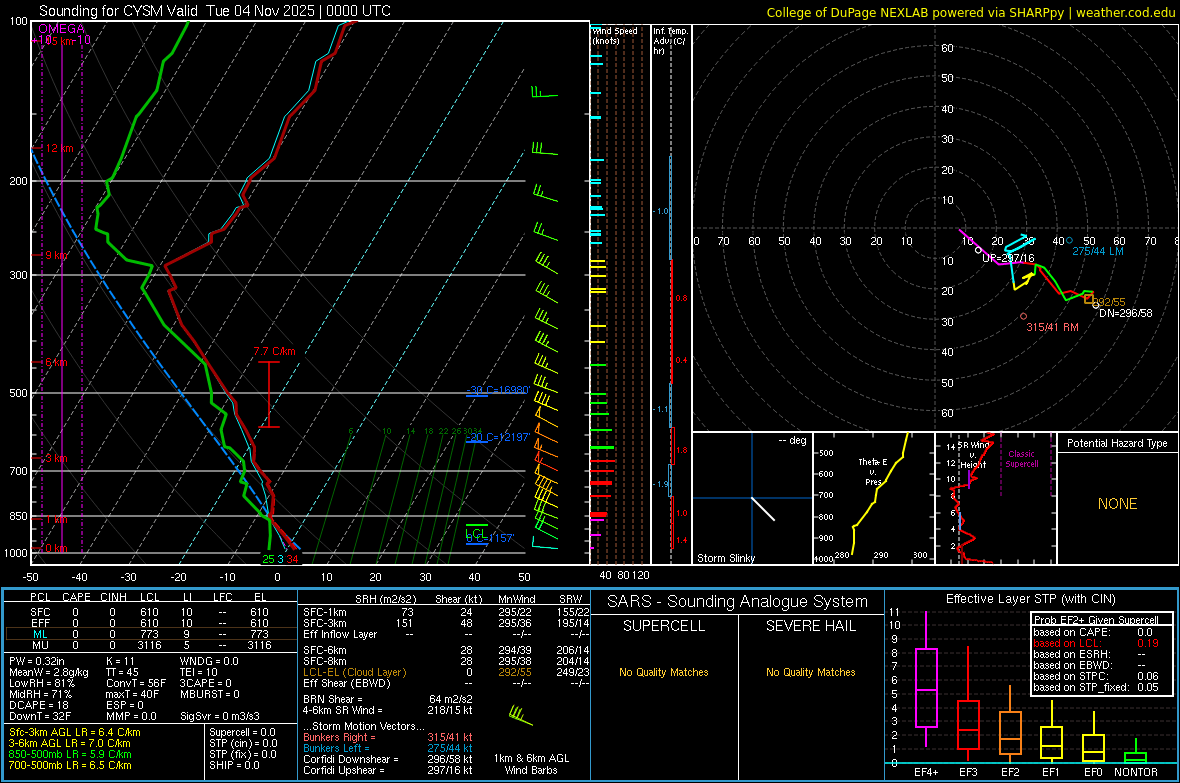Viewport: 1180px width, 783px height.
Task: Click the Supercell = 0.0 value
Action: click(x=242, y=732)
